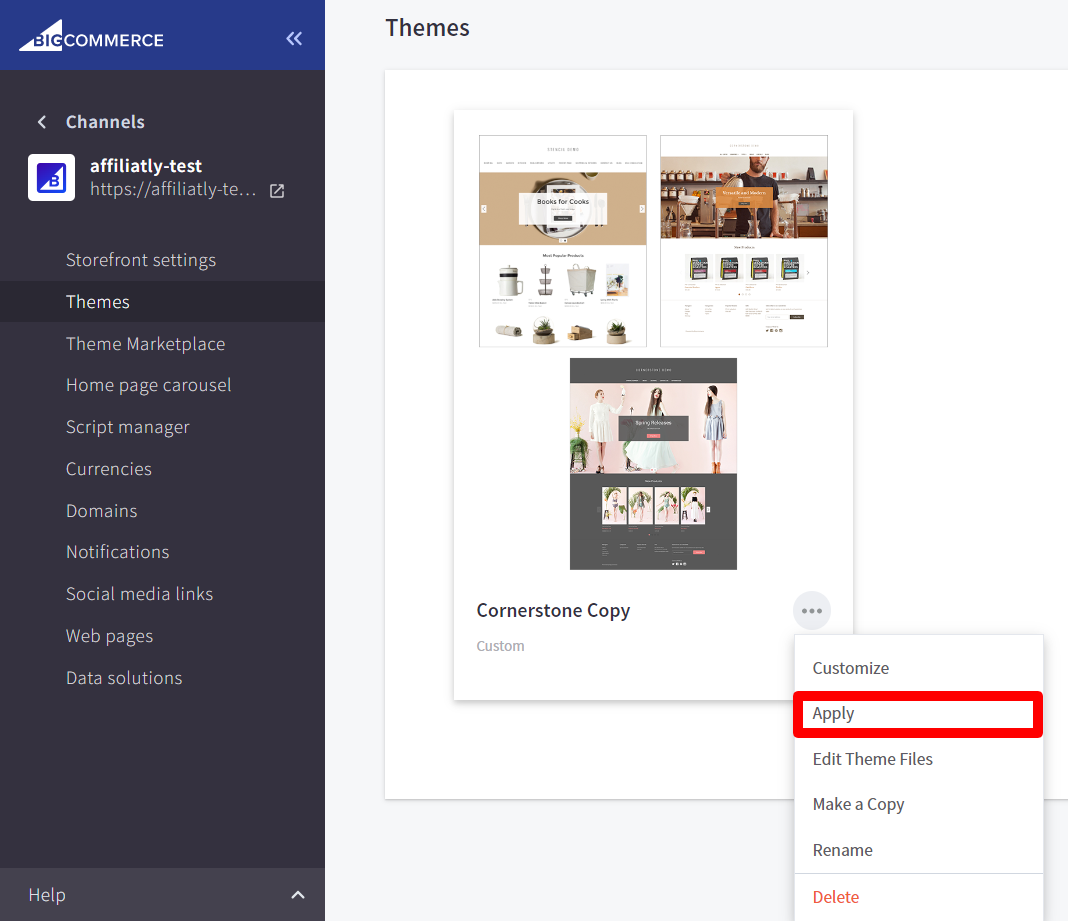Go back using Channels arrow
Image resolution: width=1068 pixels, height=921 pixels.
click(42, 122)
